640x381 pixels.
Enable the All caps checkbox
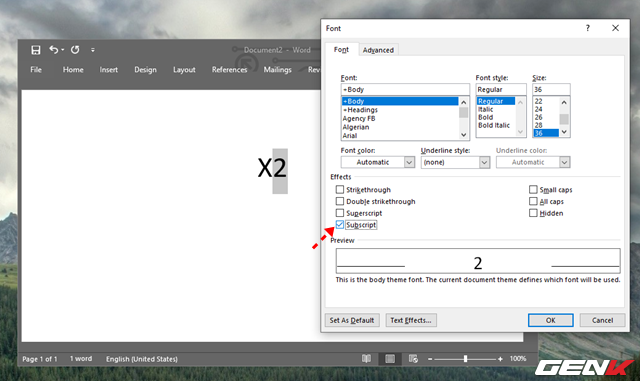533,201
